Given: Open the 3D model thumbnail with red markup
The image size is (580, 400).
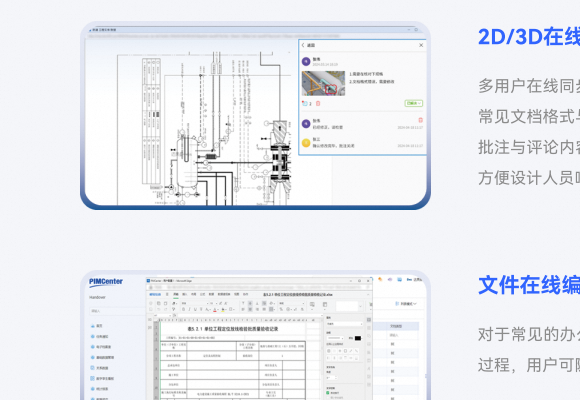Looking at the screenshot, I should click(323, 83).
